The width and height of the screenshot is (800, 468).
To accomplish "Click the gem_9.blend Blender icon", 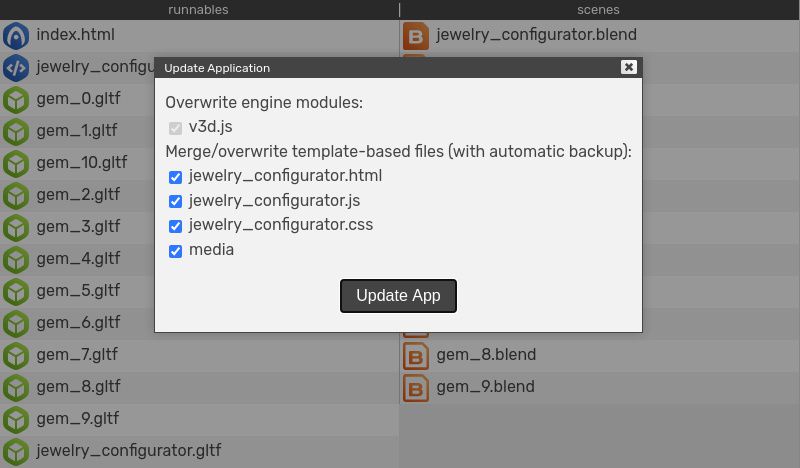I will 416,388.
